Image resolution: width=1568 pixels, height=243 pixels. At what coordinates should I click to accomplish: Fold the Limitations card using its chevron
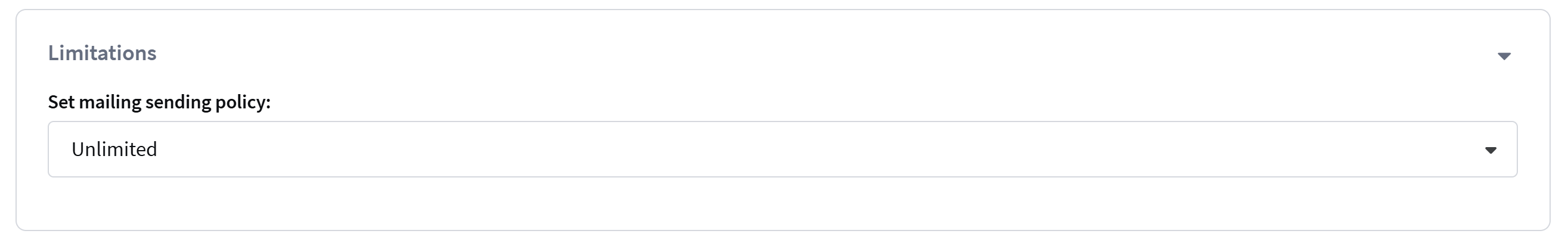click(x=1504, y=56)
